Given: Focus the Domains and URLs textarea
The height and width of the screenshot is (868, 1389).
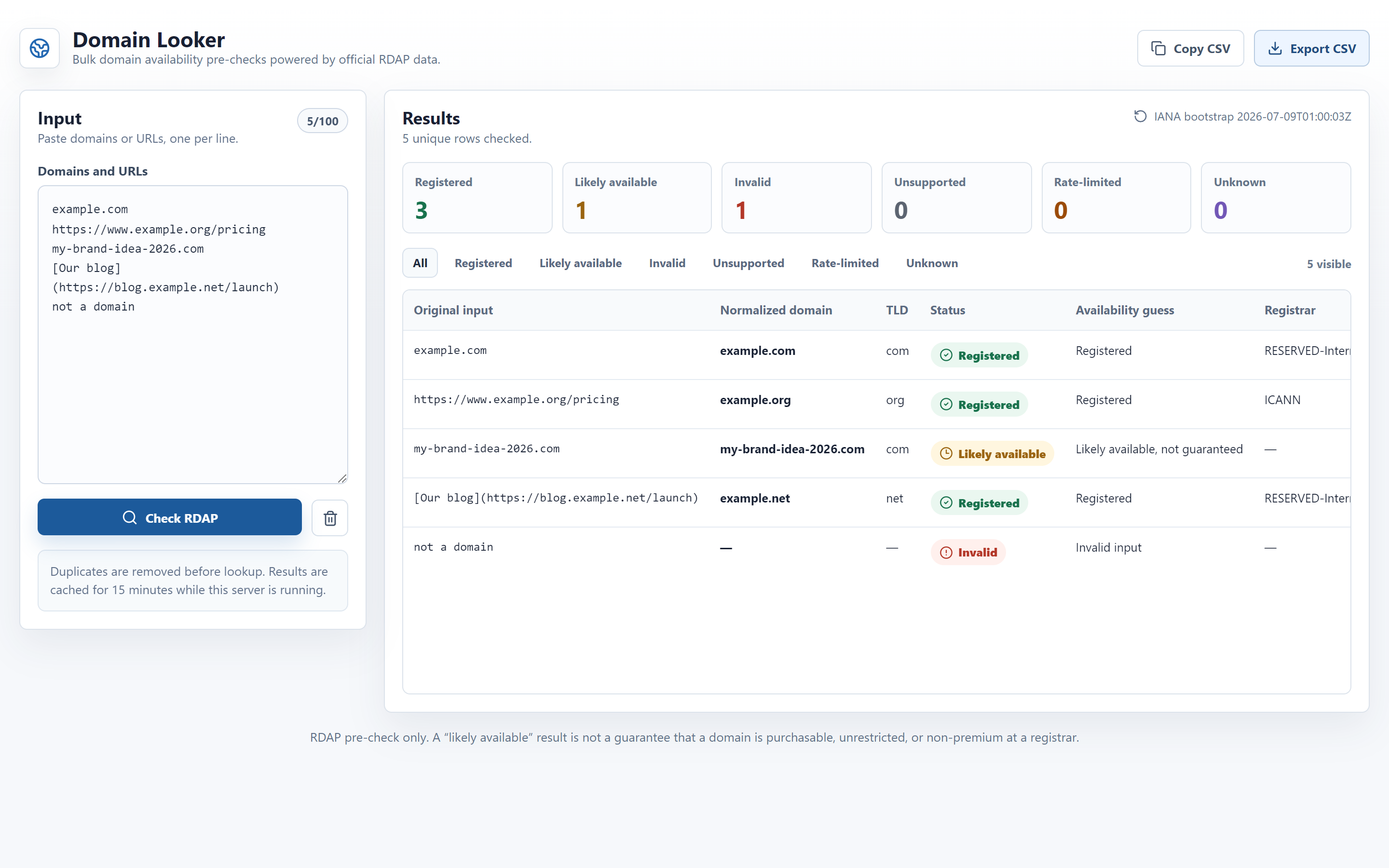Looking at the screenshot, I should coord(193,334).
